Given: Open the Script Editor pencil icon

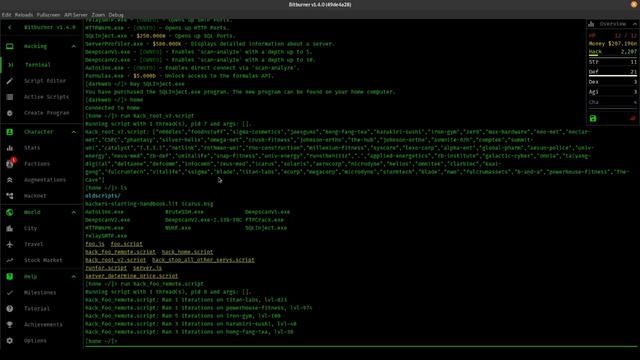Looking at the screenshot, I should point(10,81).
